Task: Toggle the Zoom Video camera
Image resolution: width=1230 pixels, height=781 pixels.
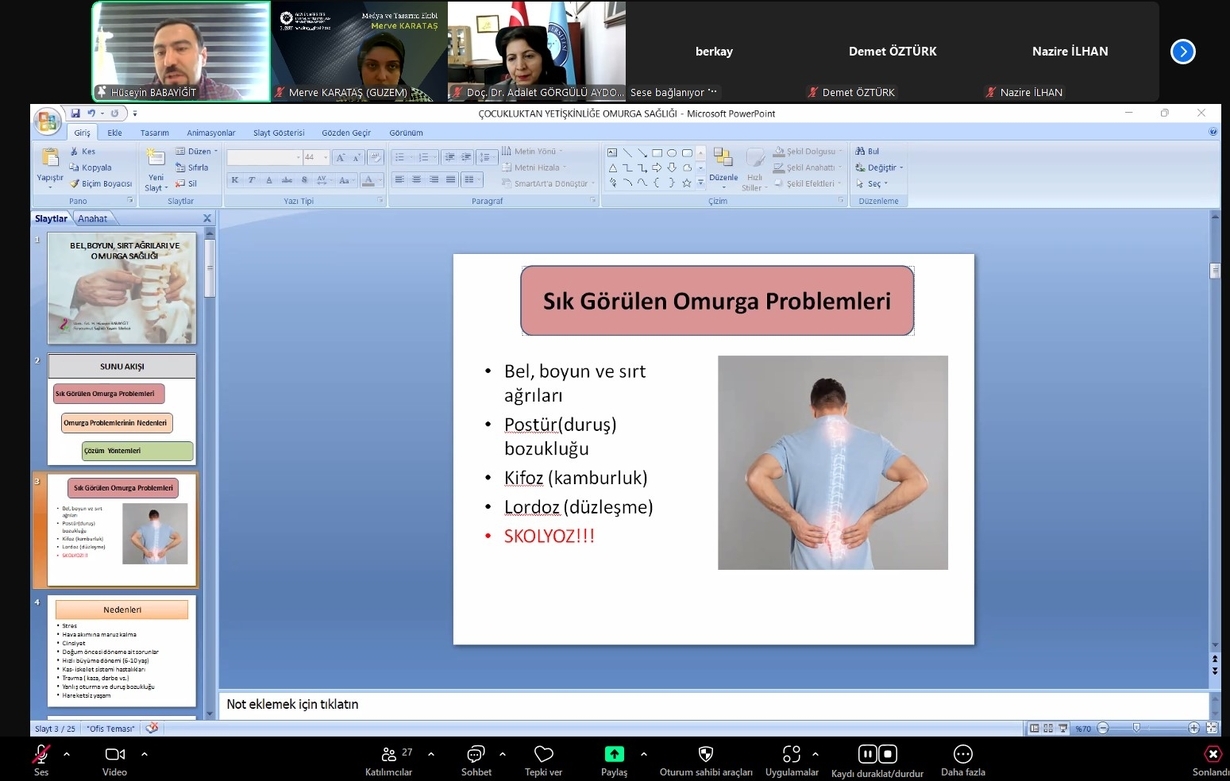Action: point(115,760)
